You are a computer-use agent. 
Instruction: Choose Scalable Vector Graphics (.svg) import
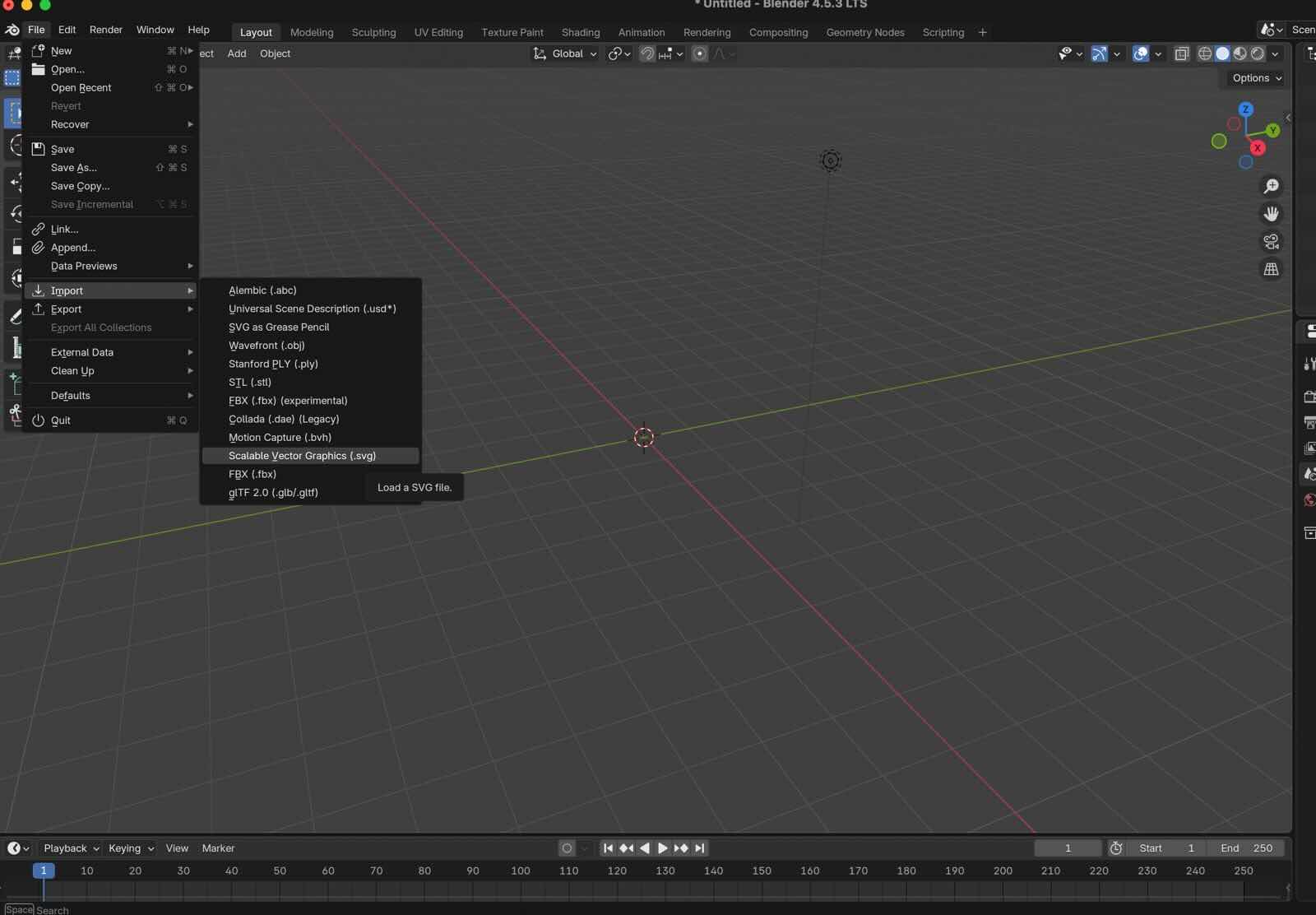302,456
